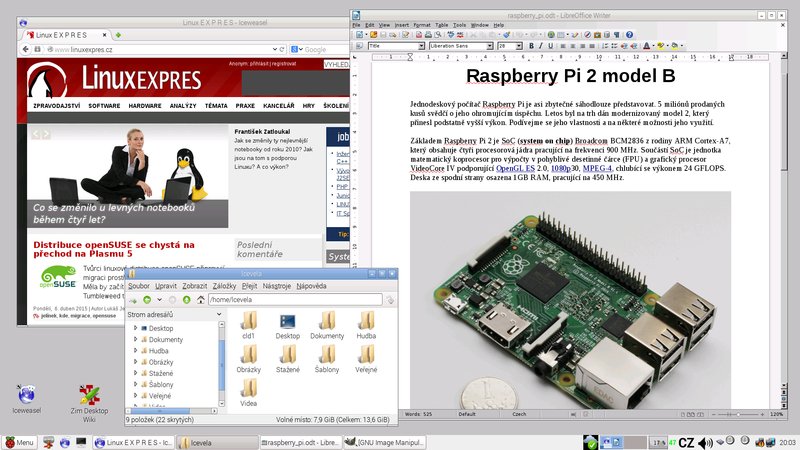This screenshot has width=800, height=450.
Task: Click the go up folder icon
Action: coord(185,299)
